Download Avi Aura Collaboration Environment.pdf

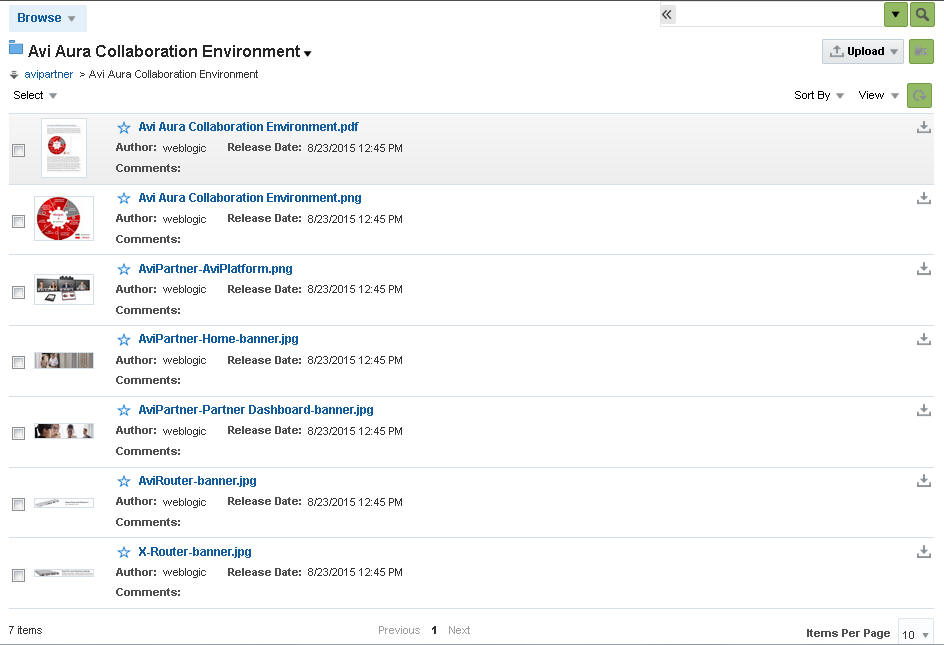click(x=924, y=128)
